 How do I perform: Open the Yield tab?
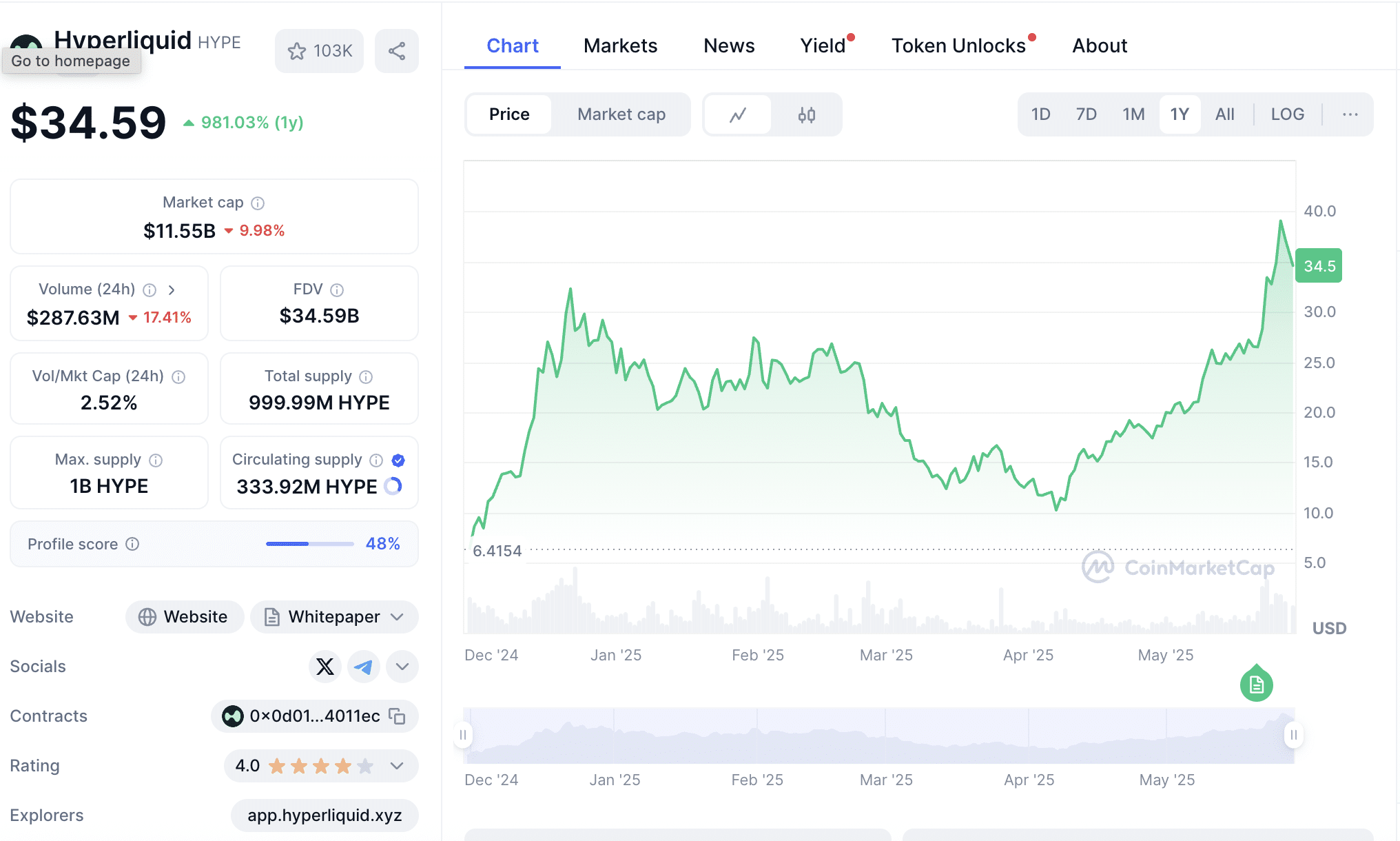pos(824,45)
